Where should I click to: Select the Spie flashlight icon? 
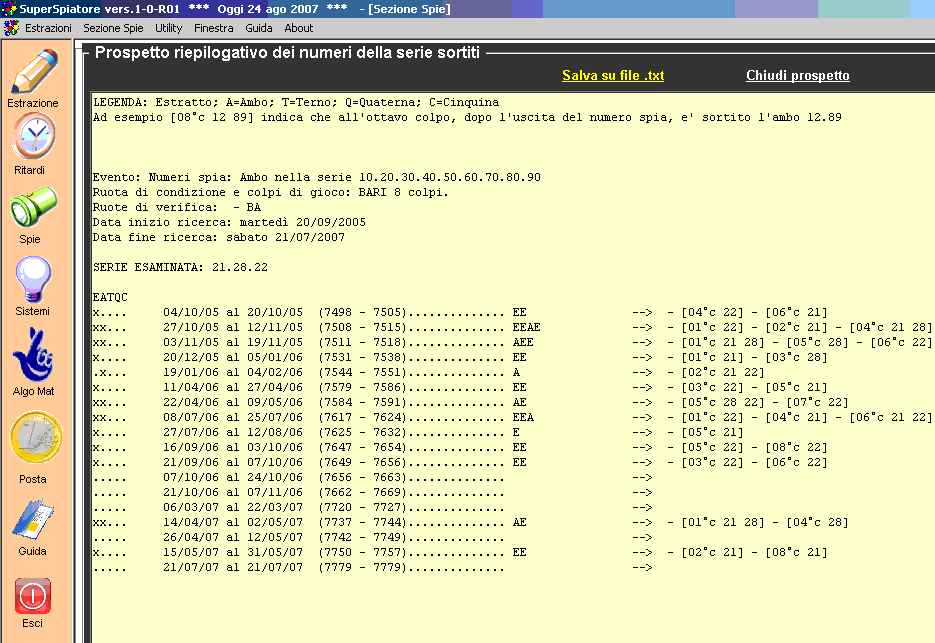[33, 207]
